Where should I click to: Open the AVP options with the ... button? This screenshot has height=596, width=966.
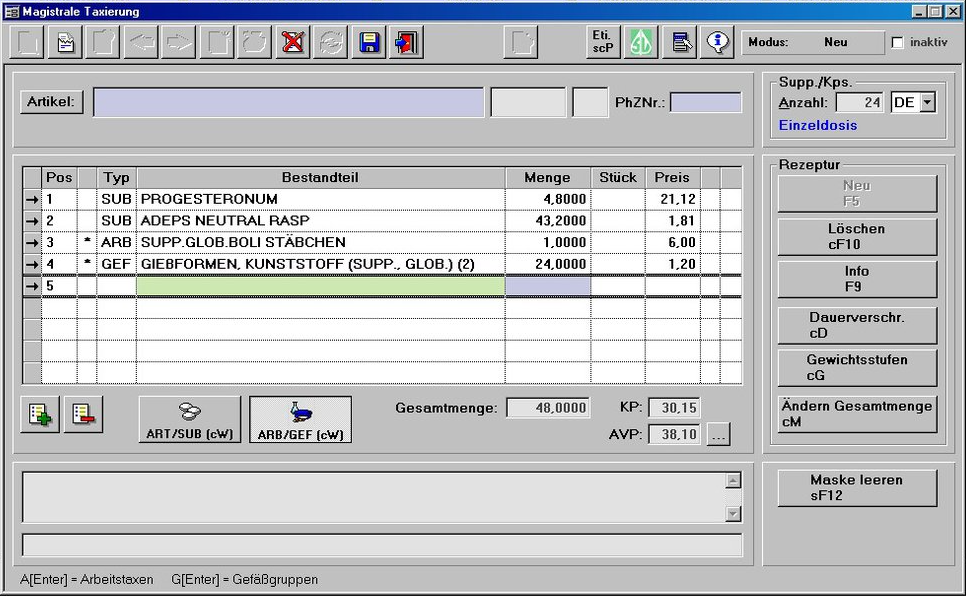[717, 434]
